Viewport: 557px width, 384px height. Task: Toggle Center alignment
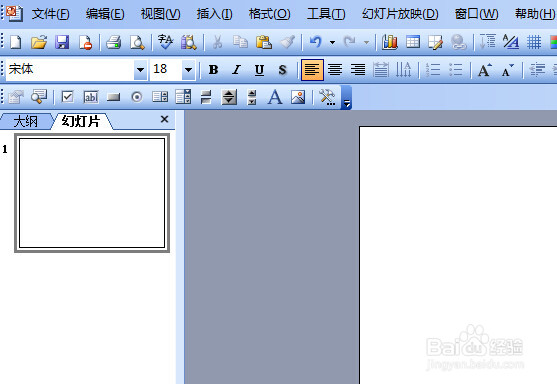pyautogui.click(x=335, y=70)
